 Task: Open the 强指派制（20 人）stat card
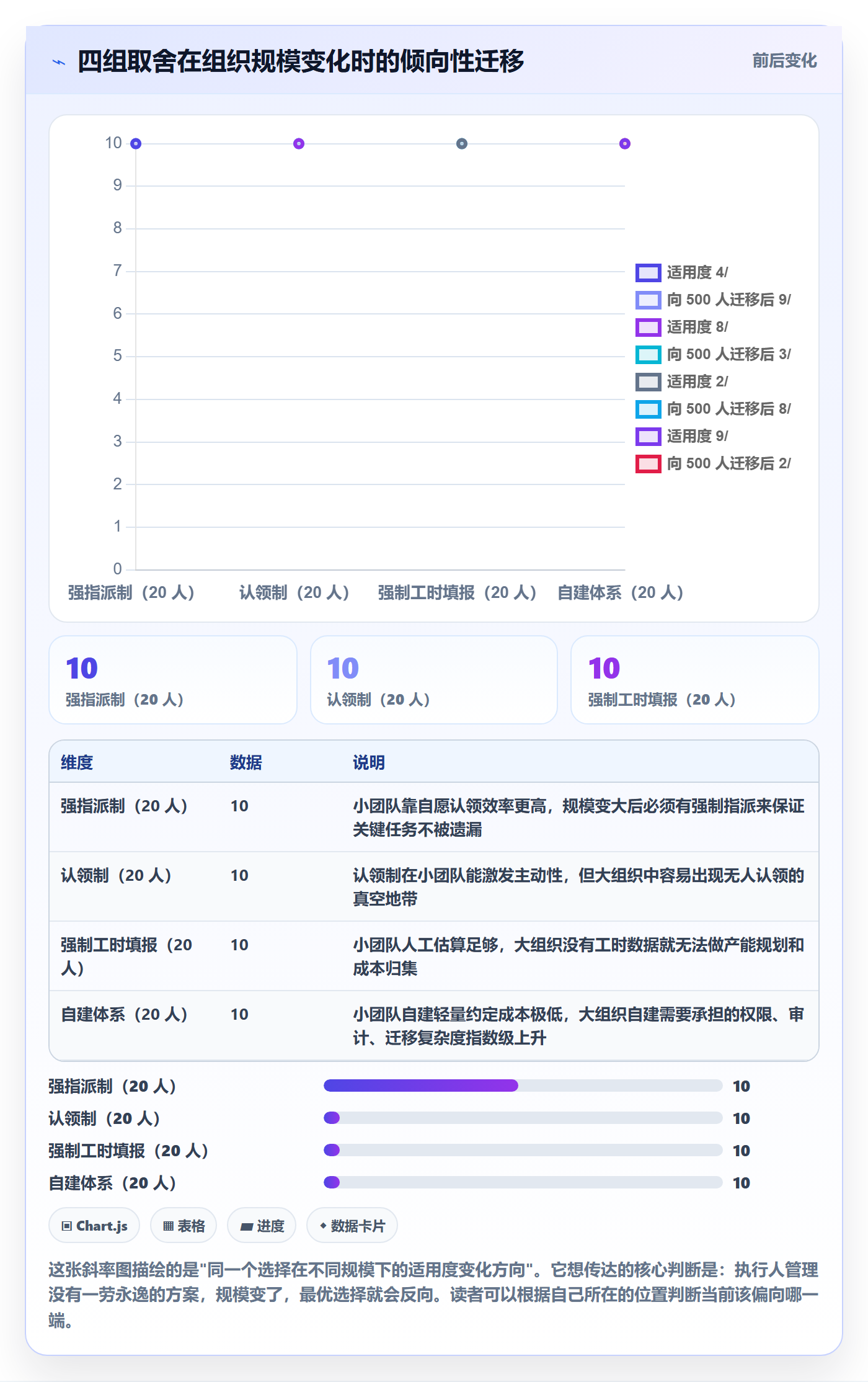point(173,680)
